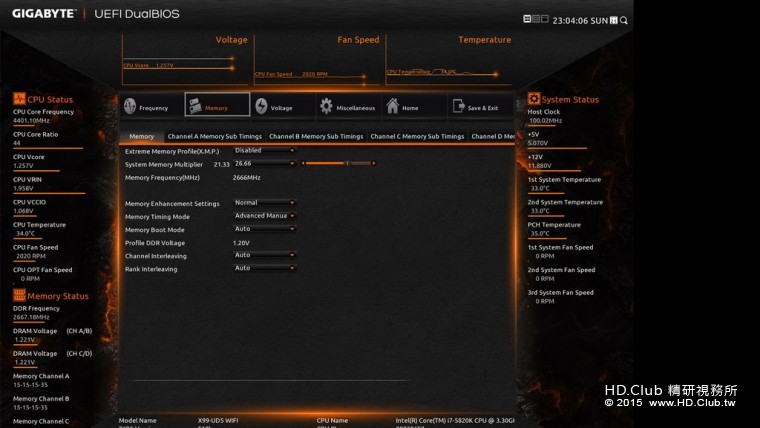Select the Voltage menu label
This screenshot has width=760, height=428.
[x=282, y=108]
